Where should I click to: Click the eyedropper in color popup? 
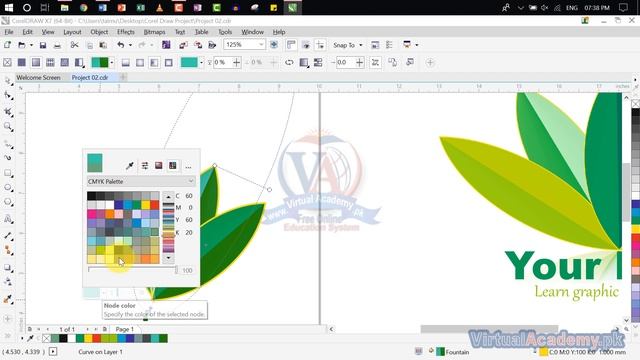point(130,166)
